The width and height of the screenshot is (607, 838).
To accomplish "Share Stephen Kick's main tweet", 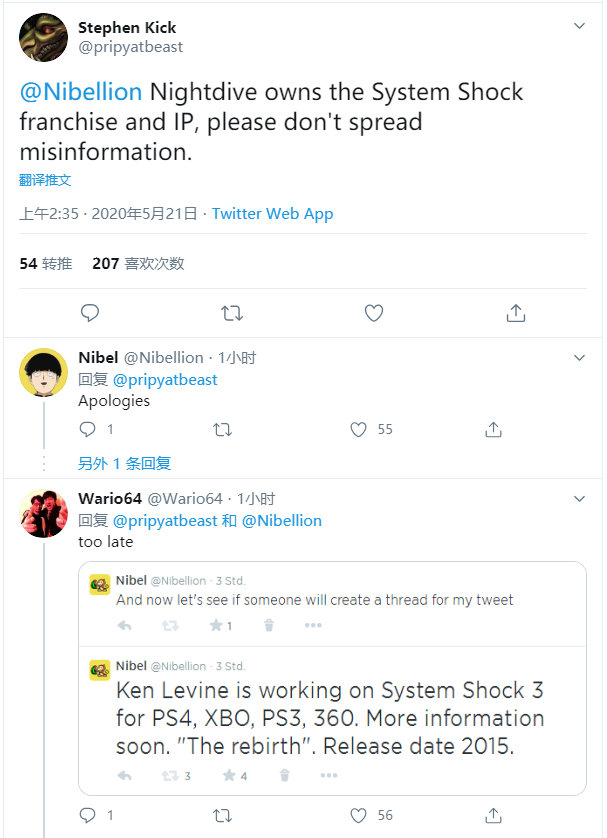I will click(516, 313).
